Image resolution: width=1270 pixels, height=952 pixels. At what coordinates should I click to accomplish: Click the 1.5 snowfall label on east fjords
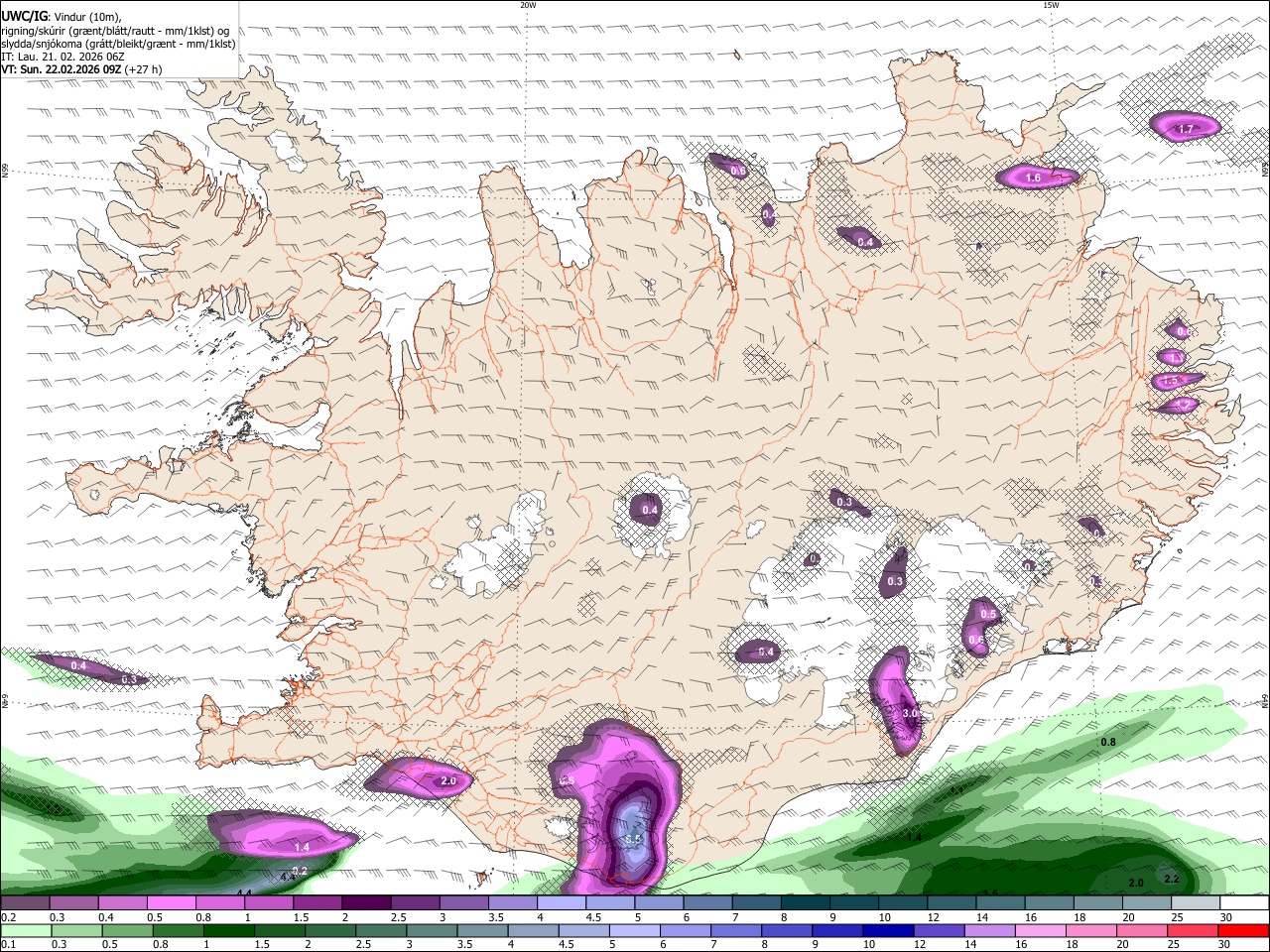point(1170,381)
